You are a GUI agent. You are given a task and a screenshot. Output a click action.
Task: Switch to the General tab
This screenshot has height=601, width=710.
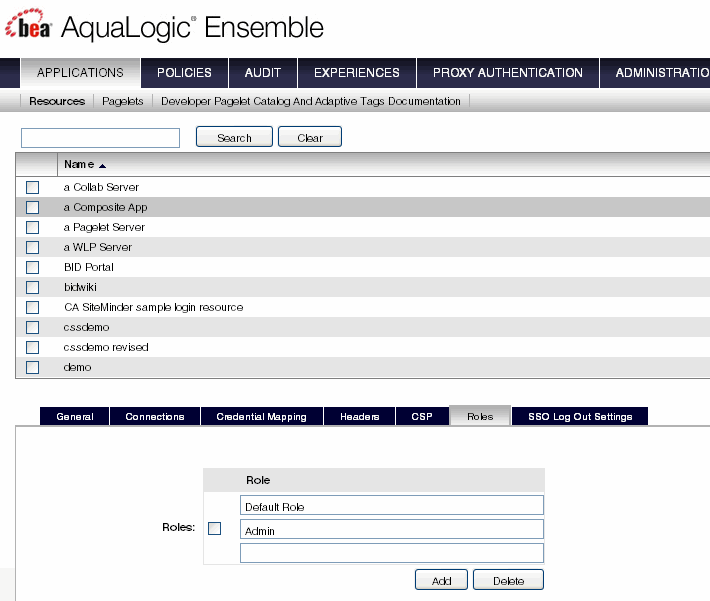75,416
